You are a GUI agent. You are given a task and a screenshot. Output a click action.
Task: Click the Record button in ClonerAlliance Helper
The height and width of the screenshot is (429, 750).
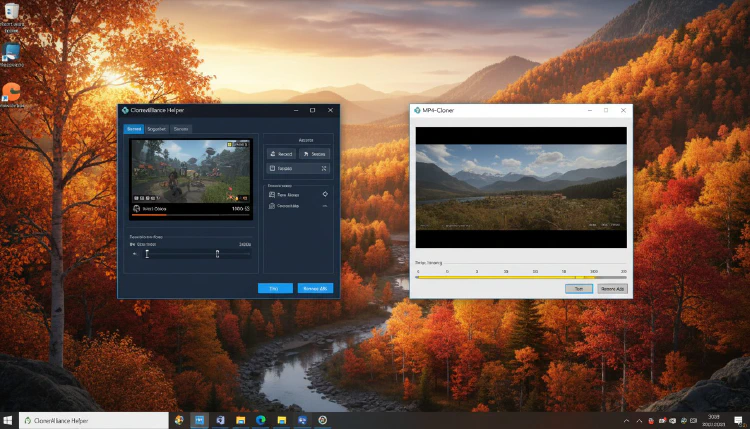[281, 154]
